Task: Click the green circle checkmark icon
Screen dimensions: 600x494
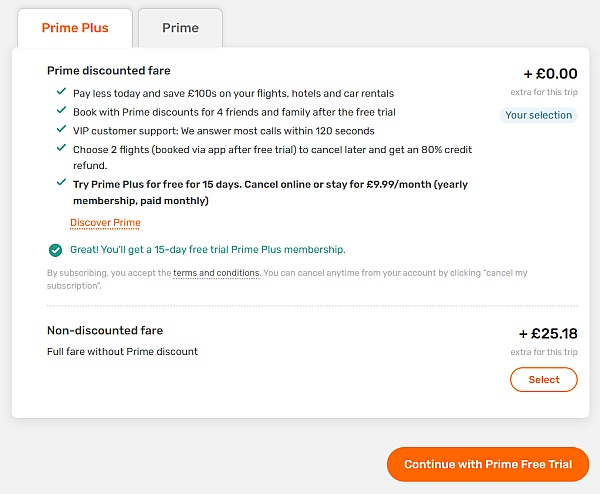Action: tap(55, 250)
